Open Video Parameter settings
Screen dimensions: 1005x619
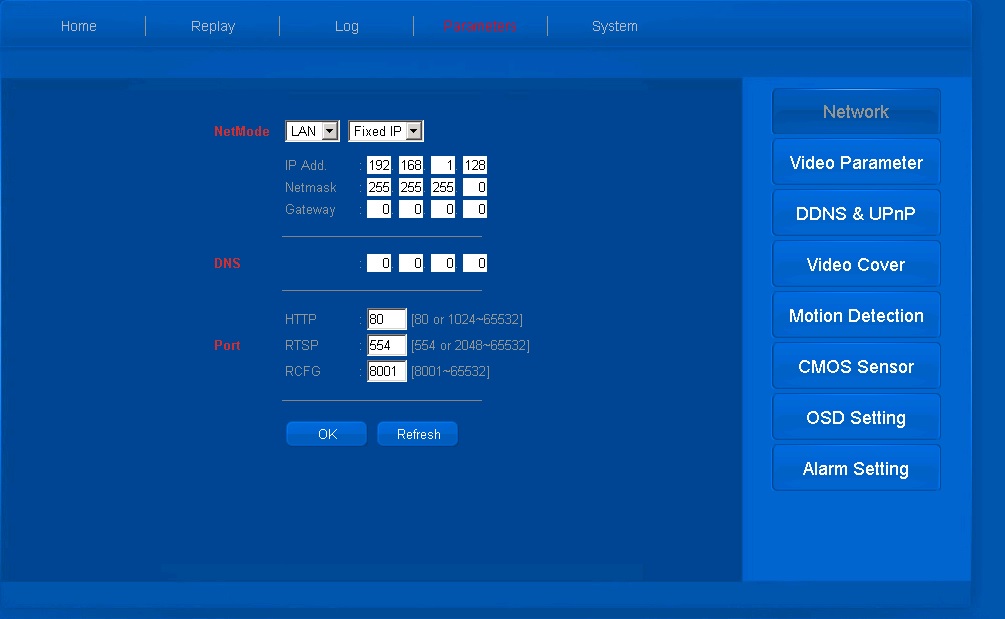click(x=856, y=163)
